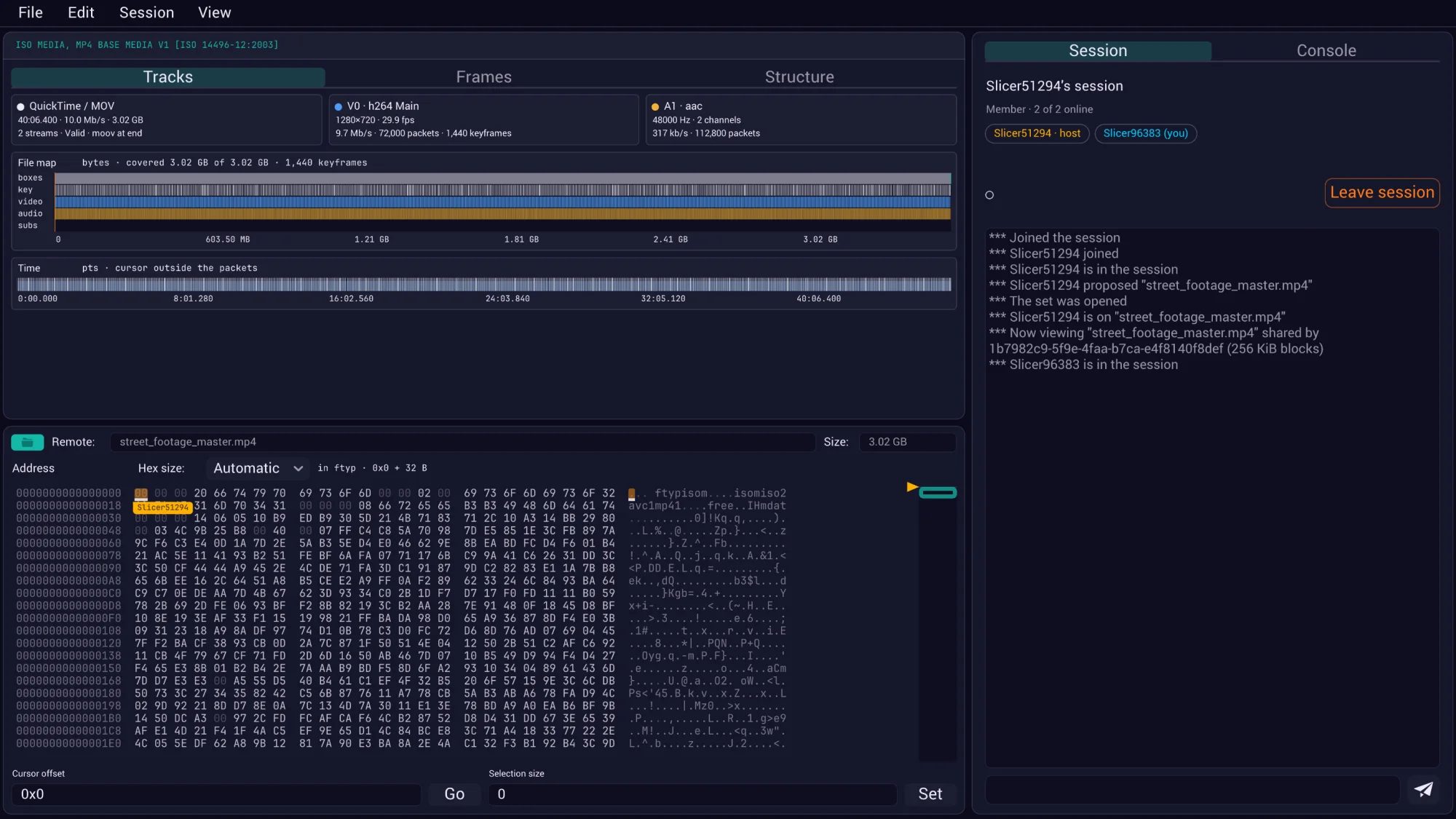Screen dimensions: 1456x819
Task: Click the Leave session button
Action: (1382, 192)
